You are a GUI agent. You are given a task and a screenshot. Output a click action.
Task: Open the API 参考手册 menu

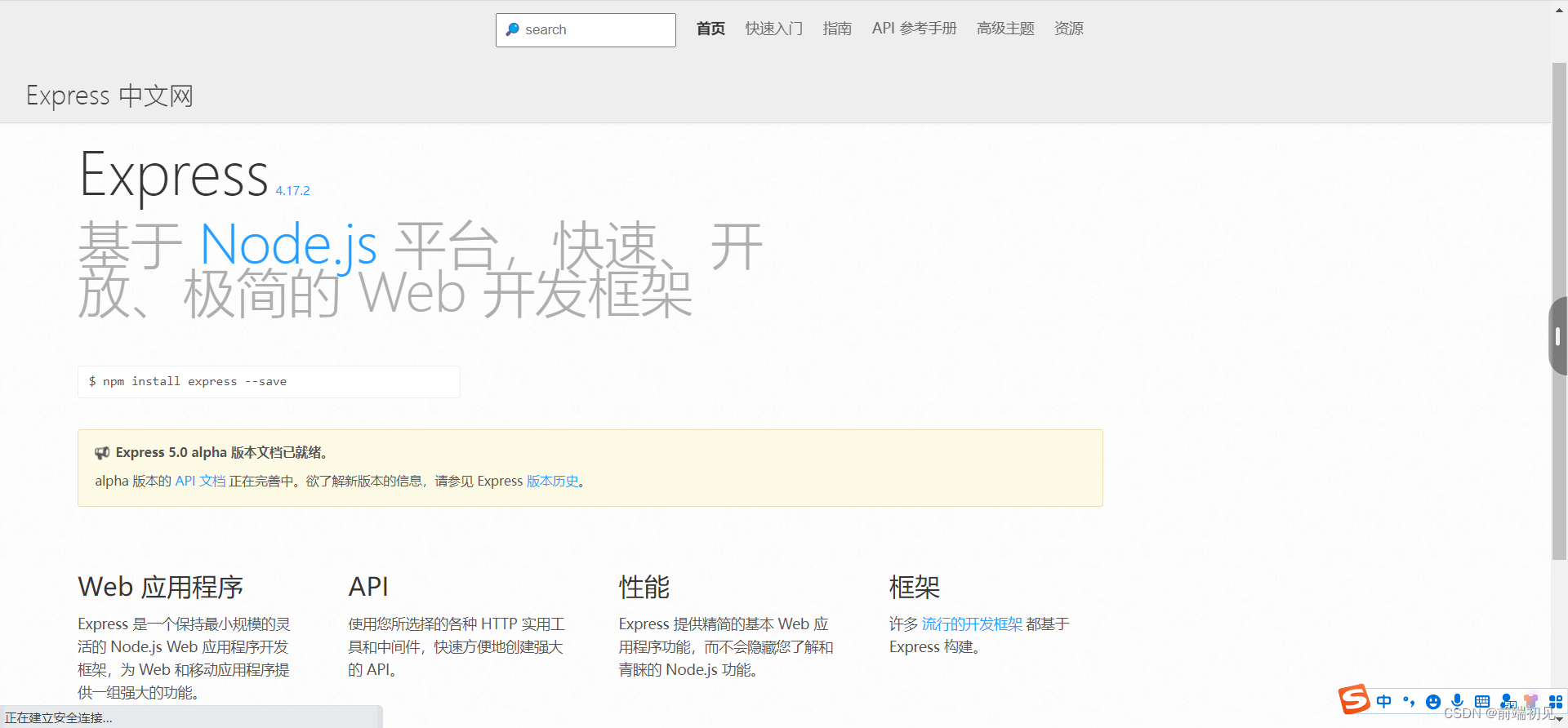click(914, 29)
